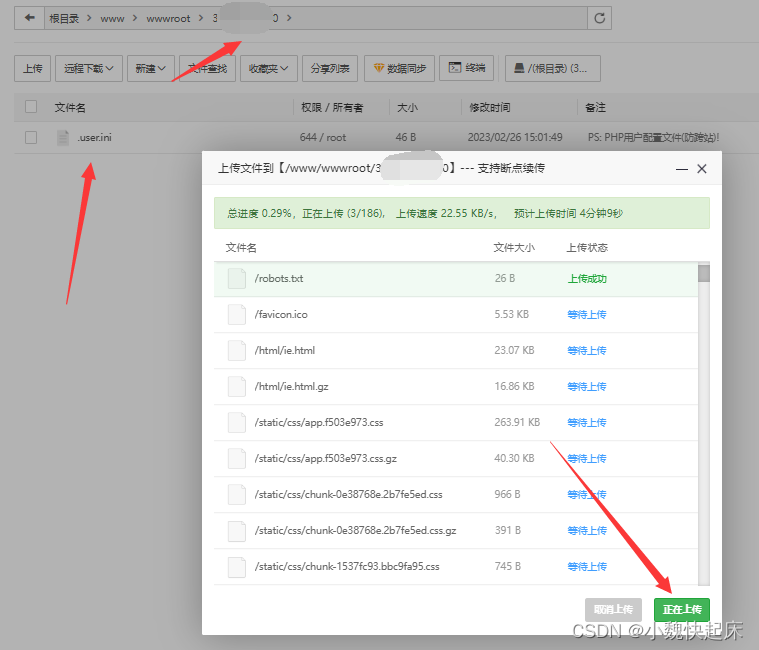Click 等待上传 status for favicon.ico

point(587,315)
